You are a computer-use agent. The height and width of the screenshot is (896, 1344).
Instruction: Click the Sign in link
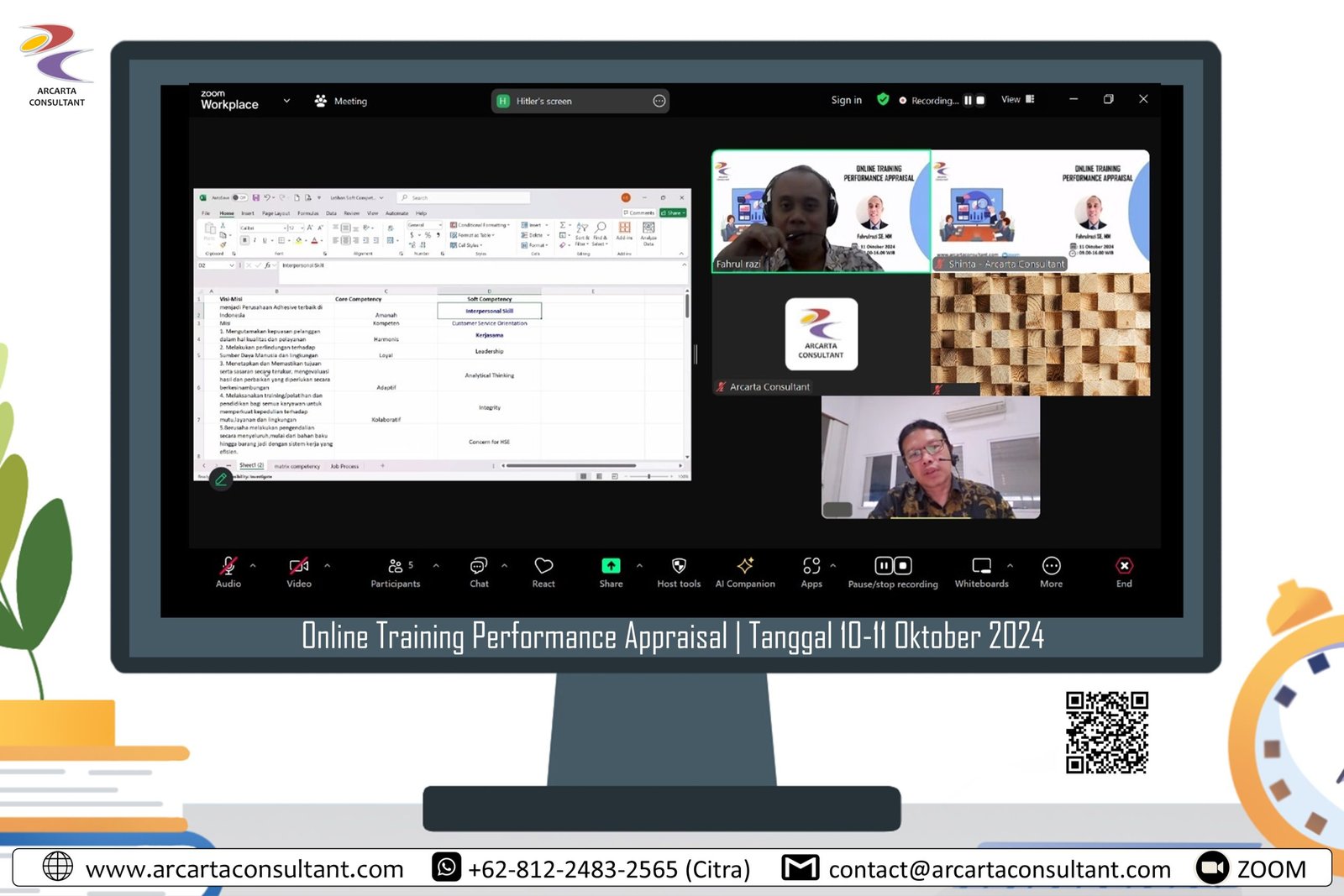(846, 100)
